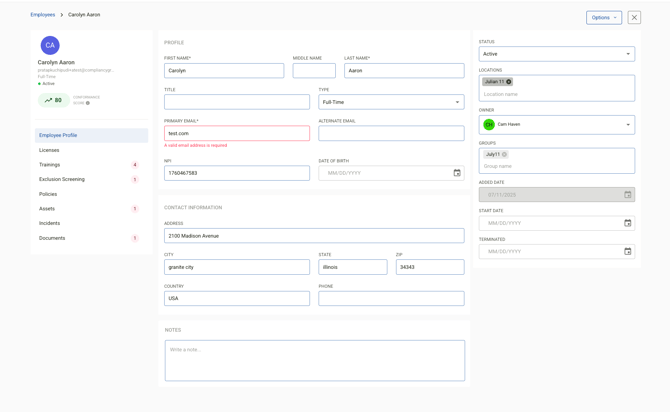670x412 pixels.
Task: Click the valid email required error text
Action: (x=196, y=145)
